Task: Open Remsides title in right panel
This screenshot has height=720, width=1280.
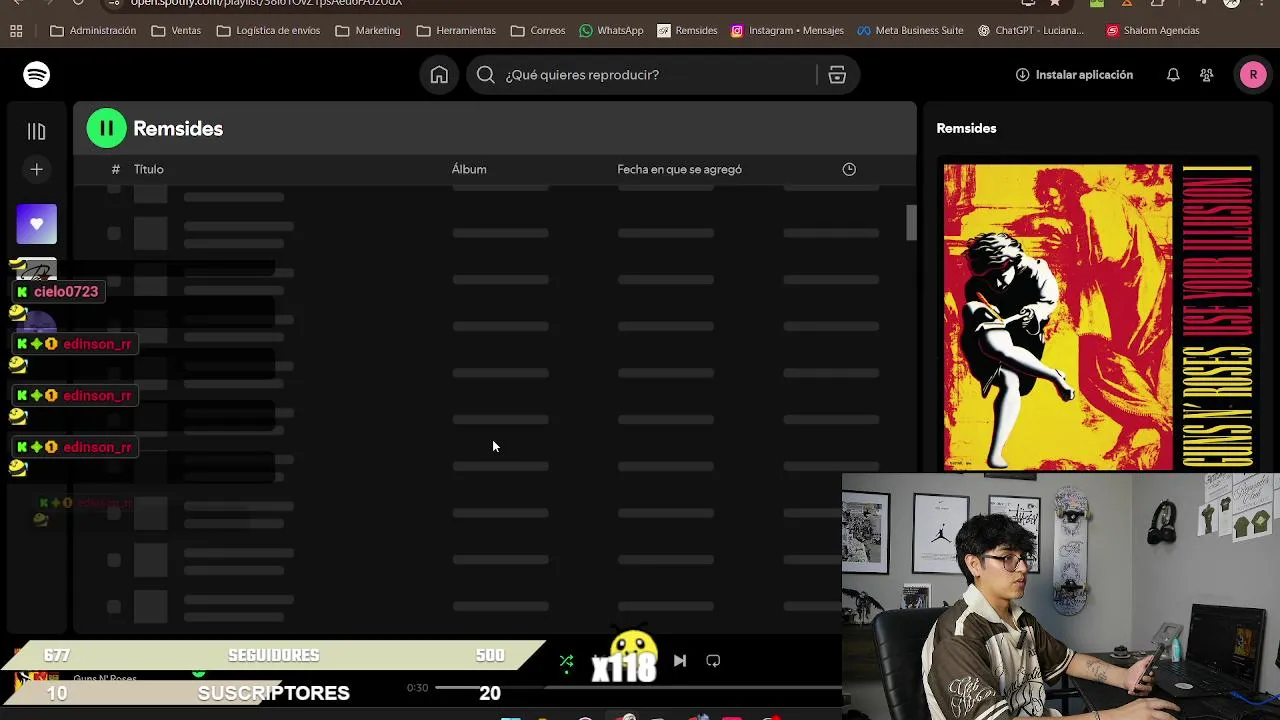Action: (966, 128)
